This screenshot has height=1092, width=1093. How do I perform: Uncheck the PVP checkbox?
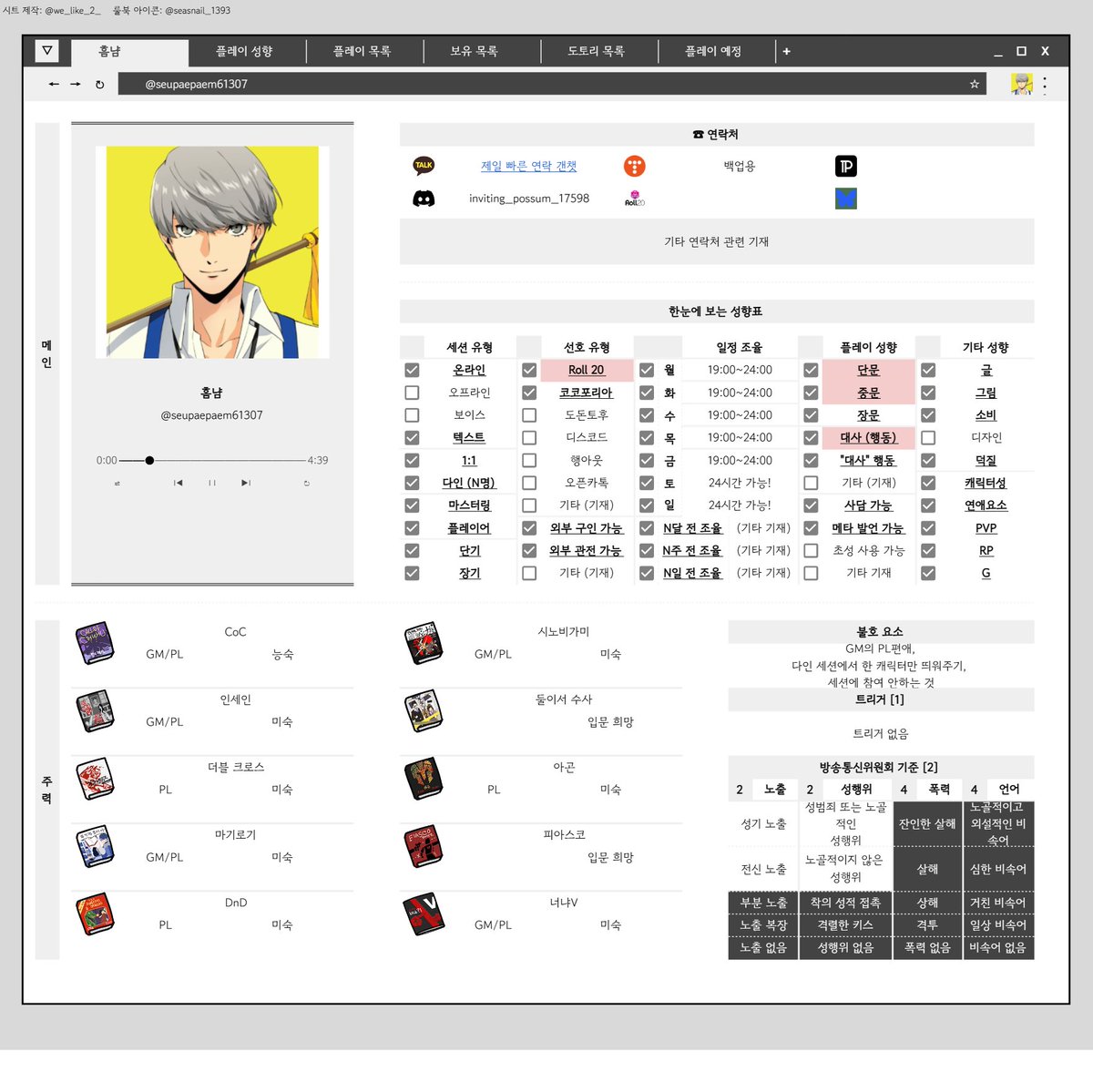tap(928, 527)
